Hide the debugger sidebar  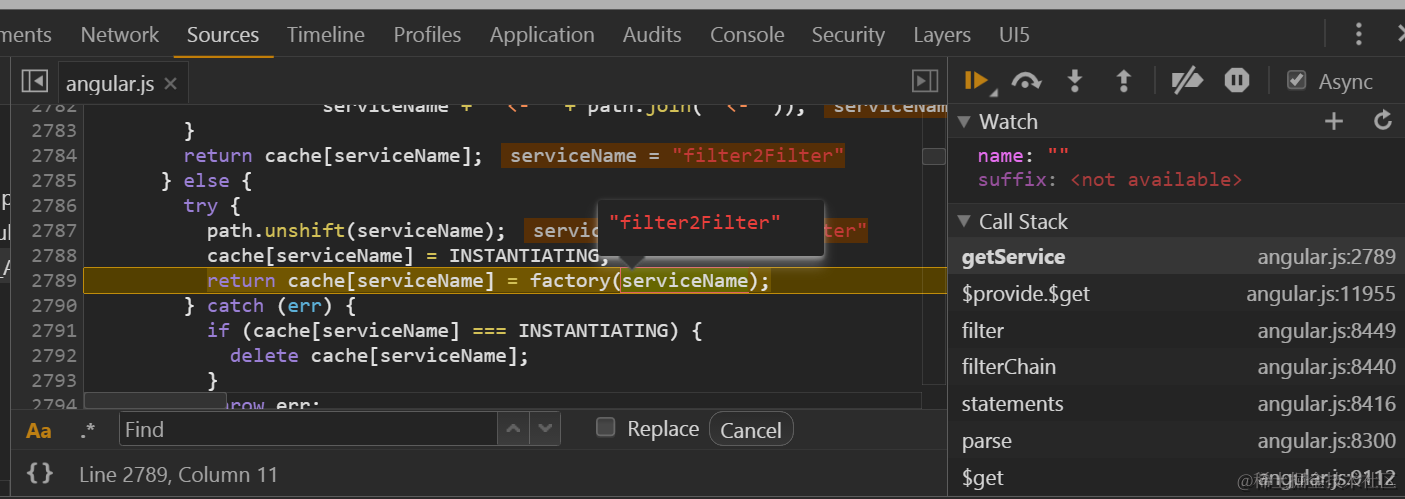[x=925, y=81]
